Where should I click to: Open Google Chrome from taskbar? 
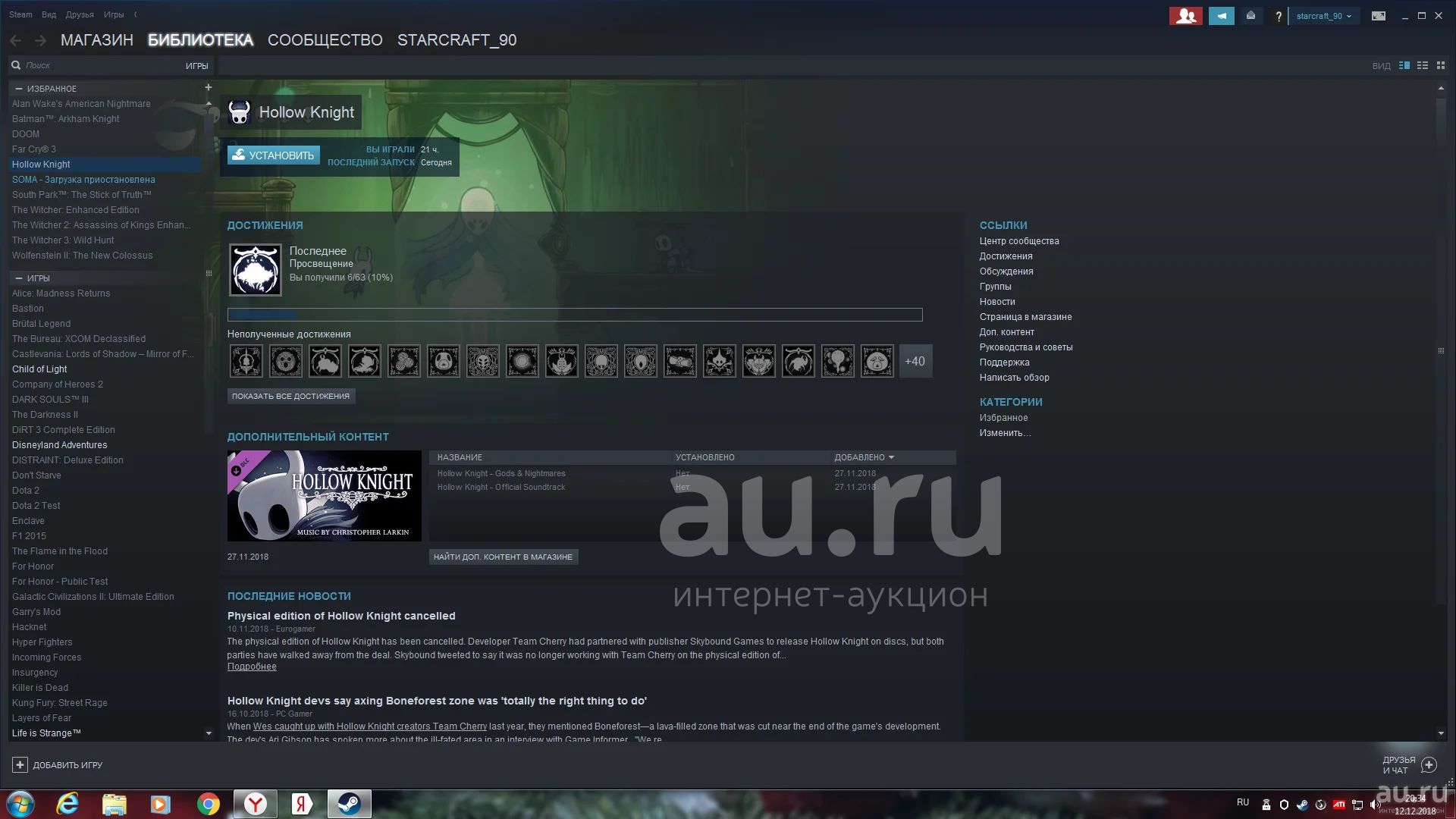(x=209, y=804)
